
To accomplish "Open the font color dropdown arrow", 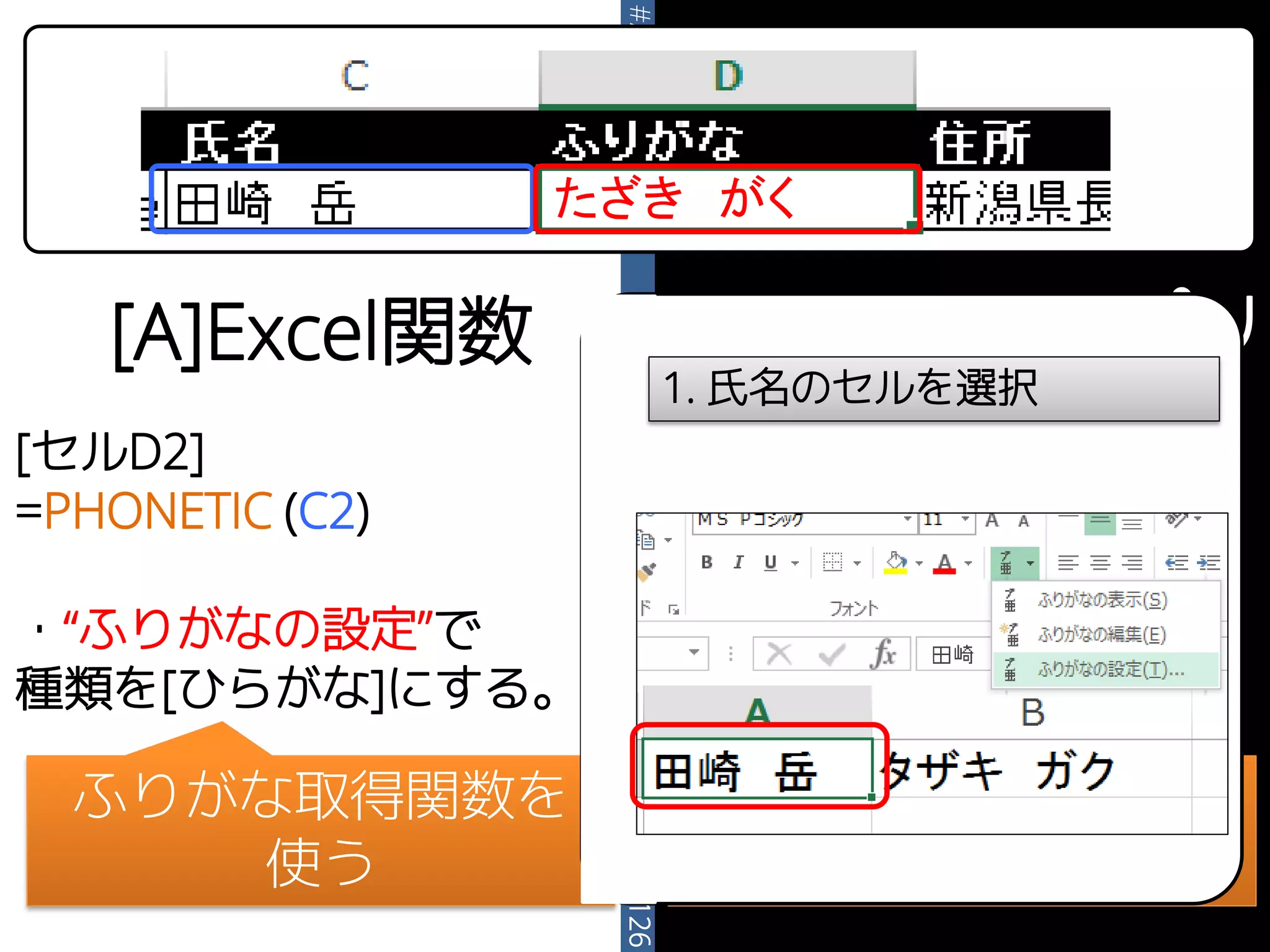I will [x=968, y=563].
